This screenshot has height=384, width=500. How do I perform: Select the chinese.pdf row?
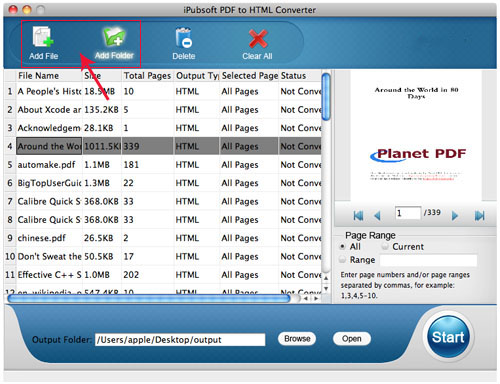coord(163,238)
